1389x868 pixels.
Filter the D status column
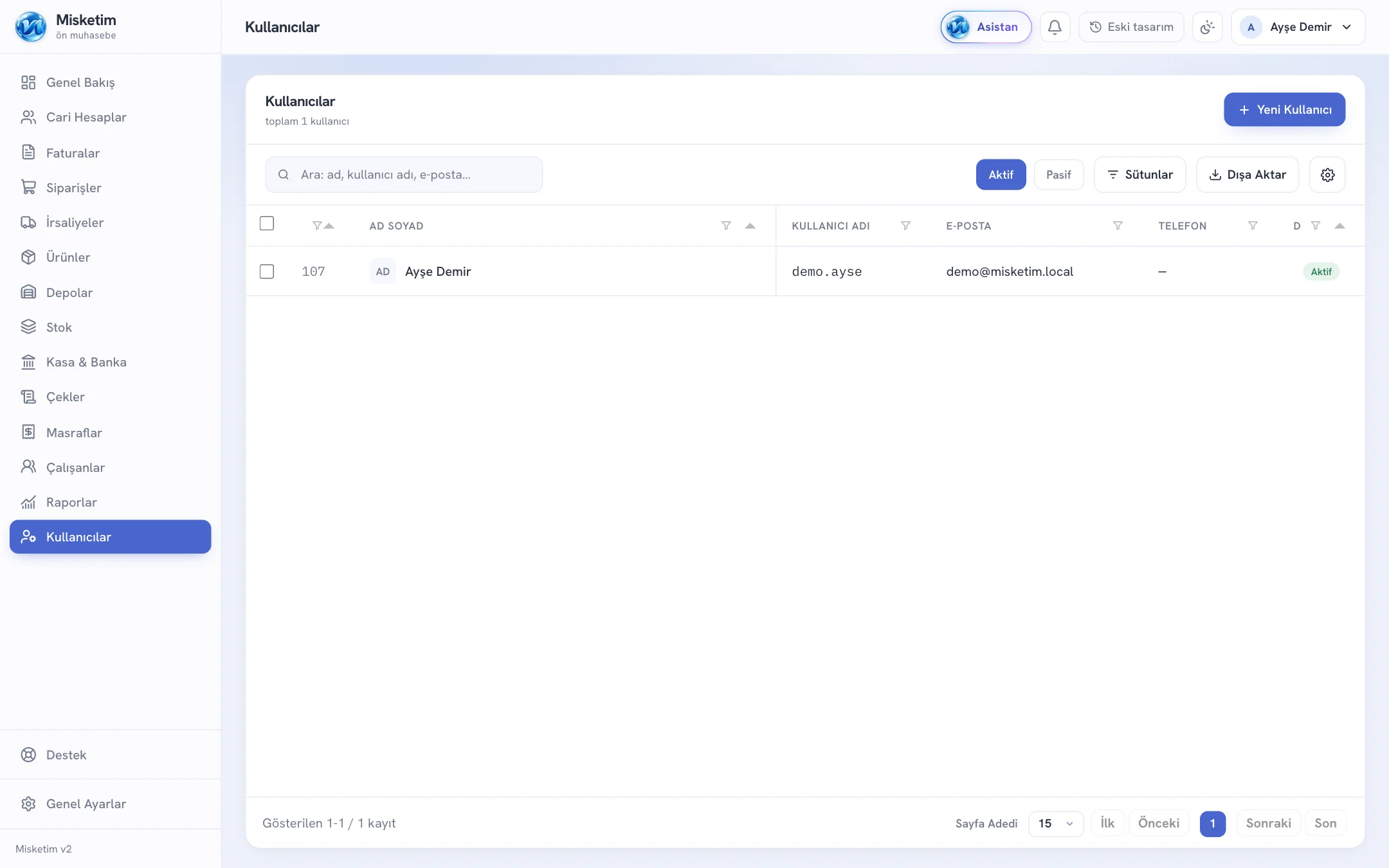click(x=1316, y=226)
